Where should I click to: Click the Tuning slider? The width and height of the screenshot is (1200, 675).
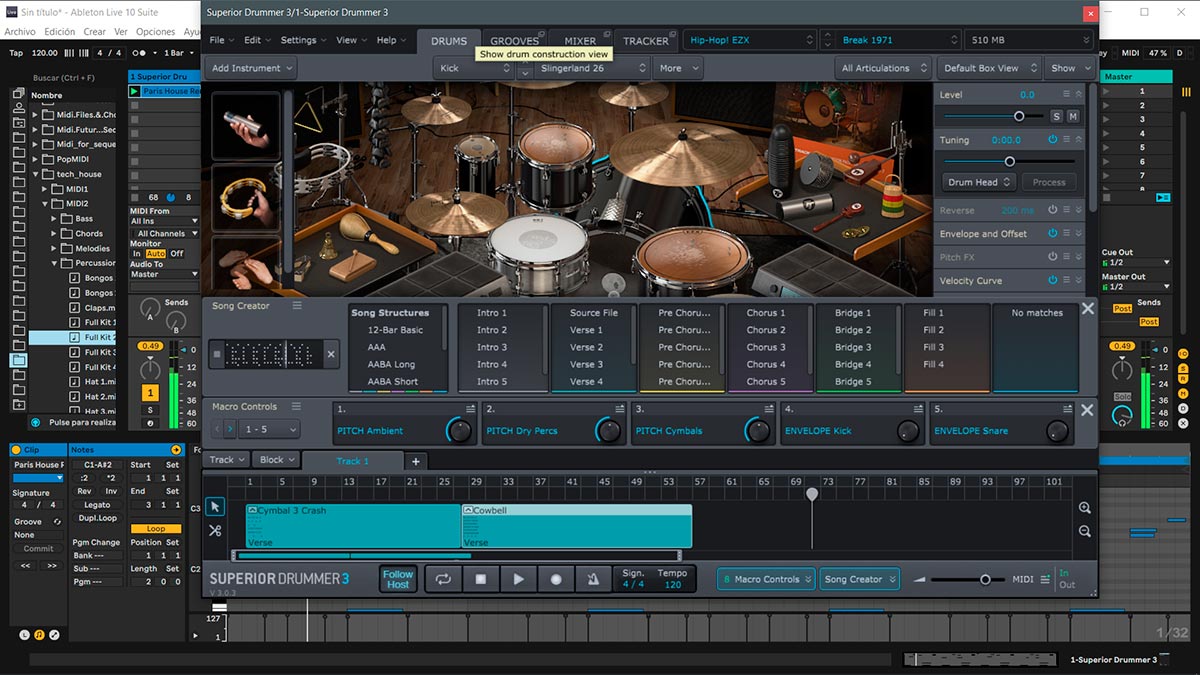point(1009,161)
